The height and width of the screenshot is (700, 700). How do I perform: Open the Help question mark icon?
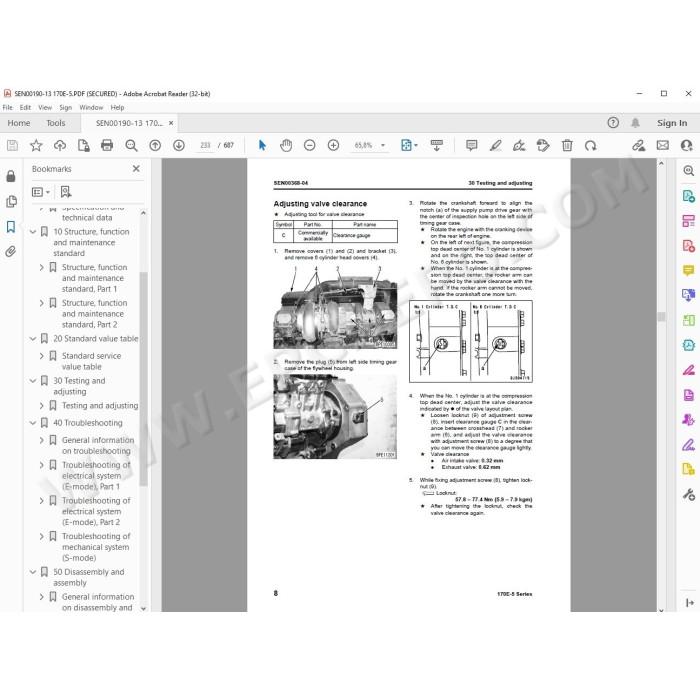point(613,122)
